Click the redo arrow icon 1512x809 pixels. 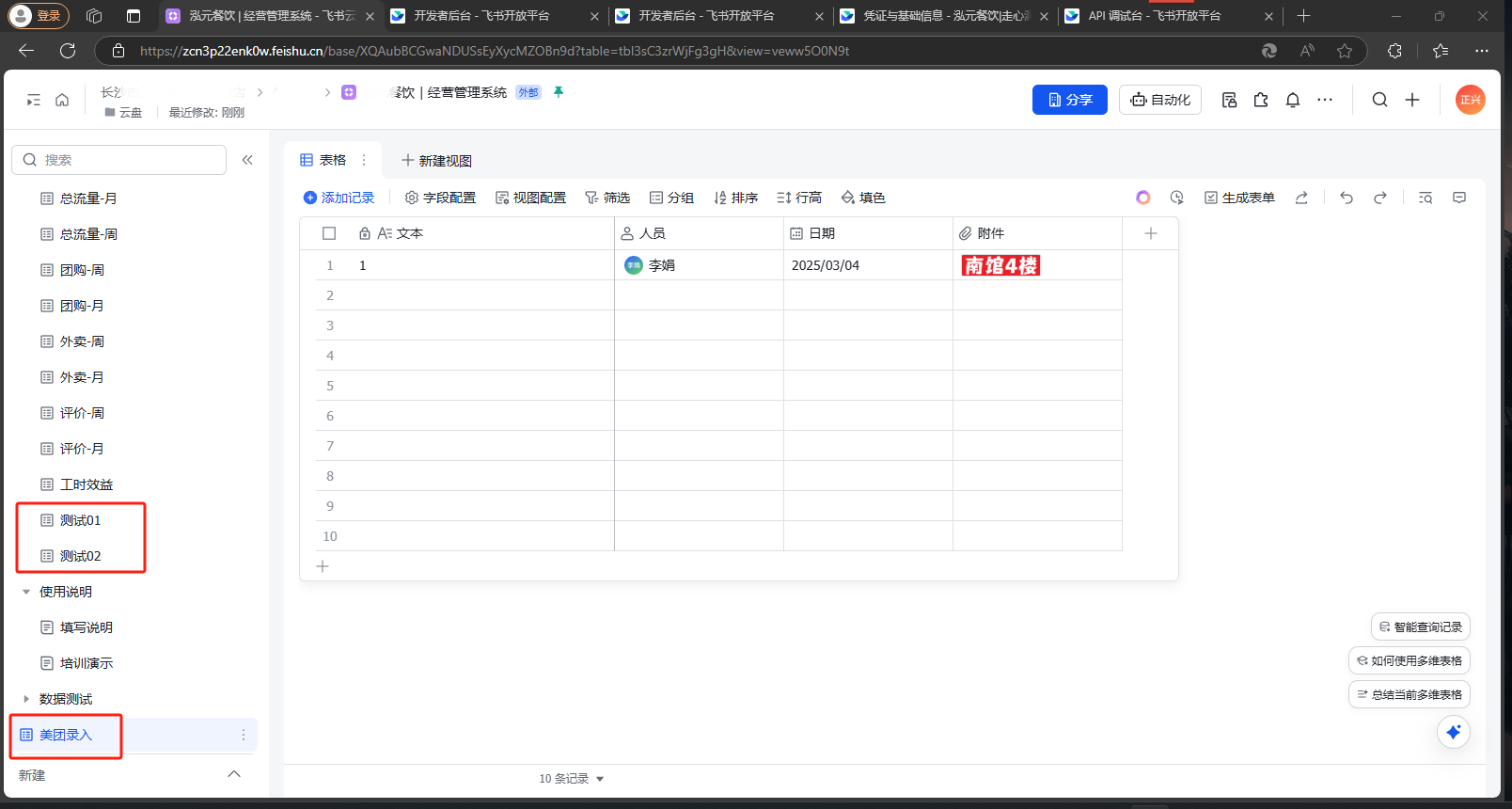[1380, 198]
